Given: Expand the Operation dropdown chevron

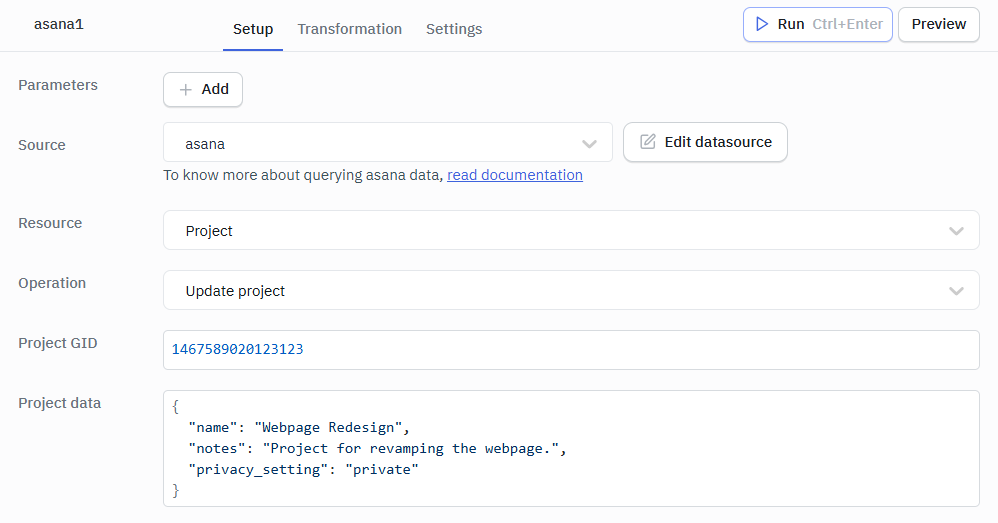Looking at the screenshot, I should (956, 291).
